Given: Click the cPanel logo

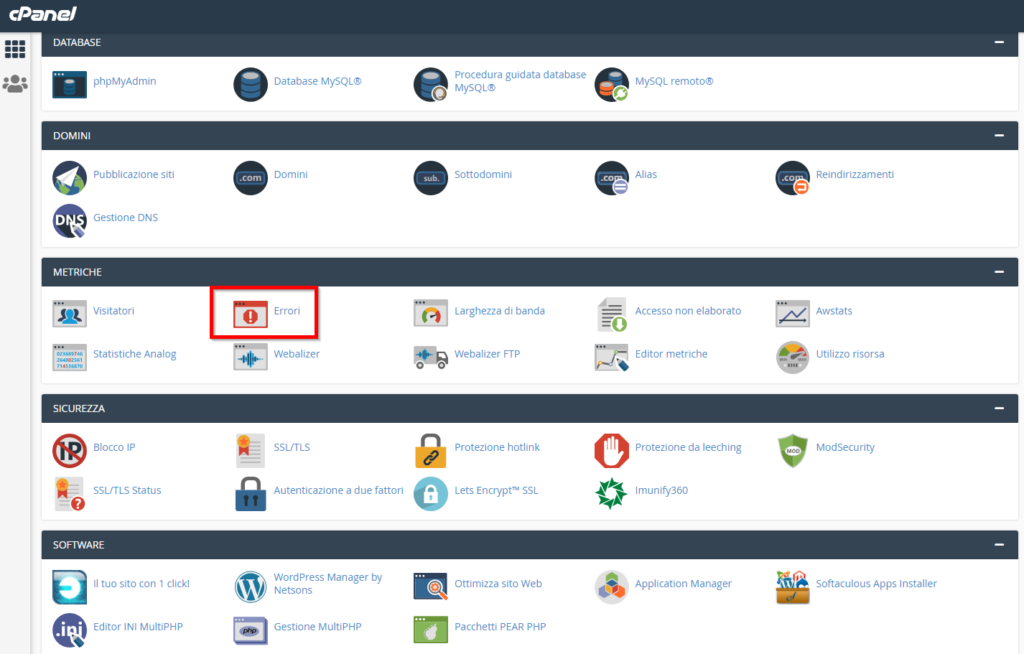Looking at the screenshot, I should 43,14.
